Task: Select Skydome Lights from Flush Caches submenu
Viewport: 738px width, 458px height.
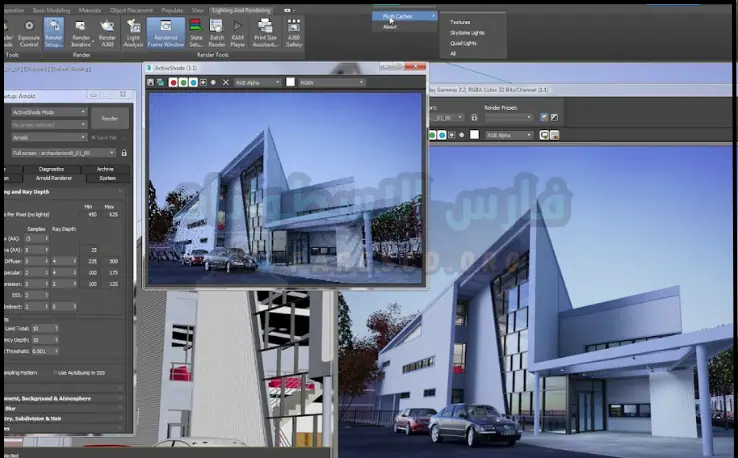Action: [x=467, y=33]
